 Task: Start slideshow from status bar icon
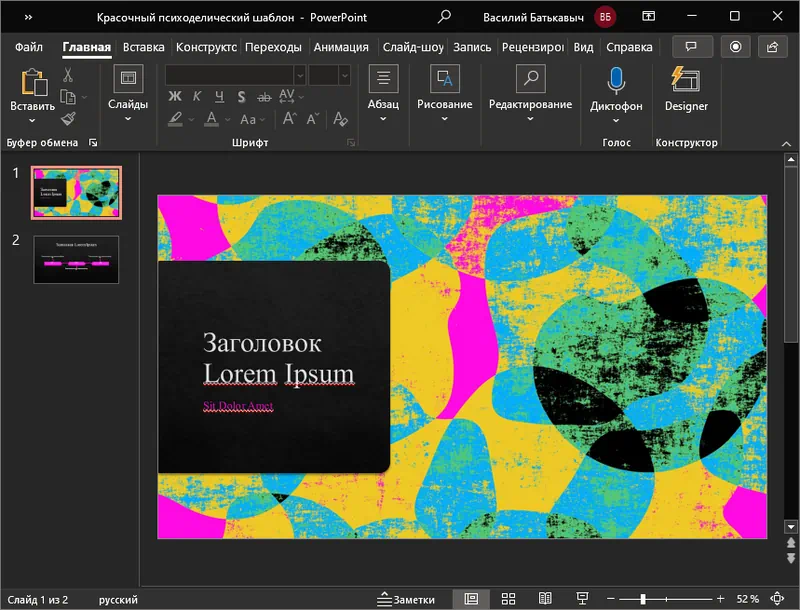click(580, 599)
